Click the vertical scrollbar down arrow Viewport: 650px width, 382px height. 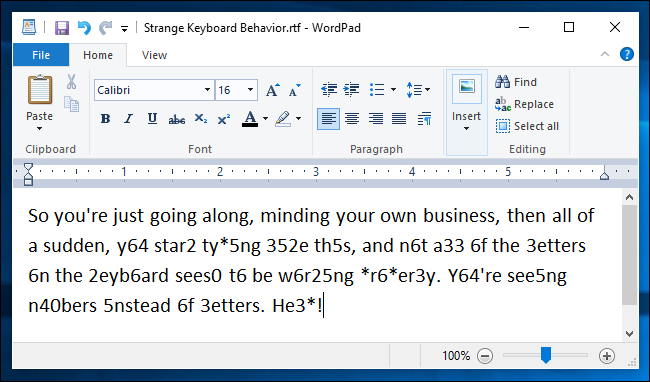[x=629, y=334]
